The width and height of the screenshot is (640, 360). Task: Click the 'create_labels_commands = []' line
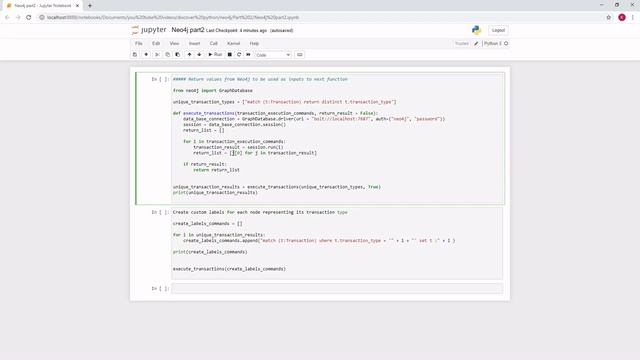click(x=207, y=224)
